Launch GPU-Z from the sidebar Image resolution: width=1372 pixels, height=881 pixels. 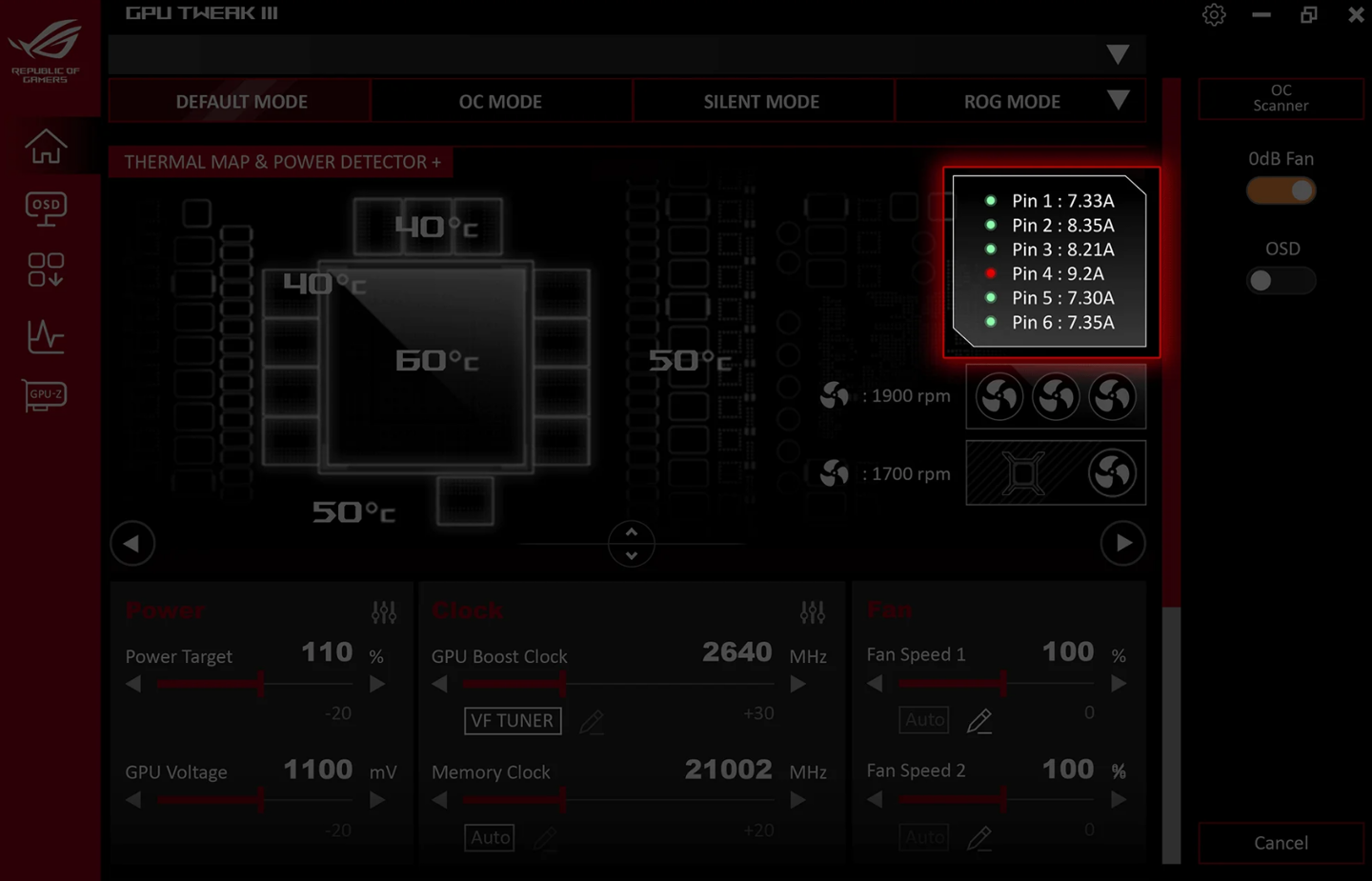[46, 395]
